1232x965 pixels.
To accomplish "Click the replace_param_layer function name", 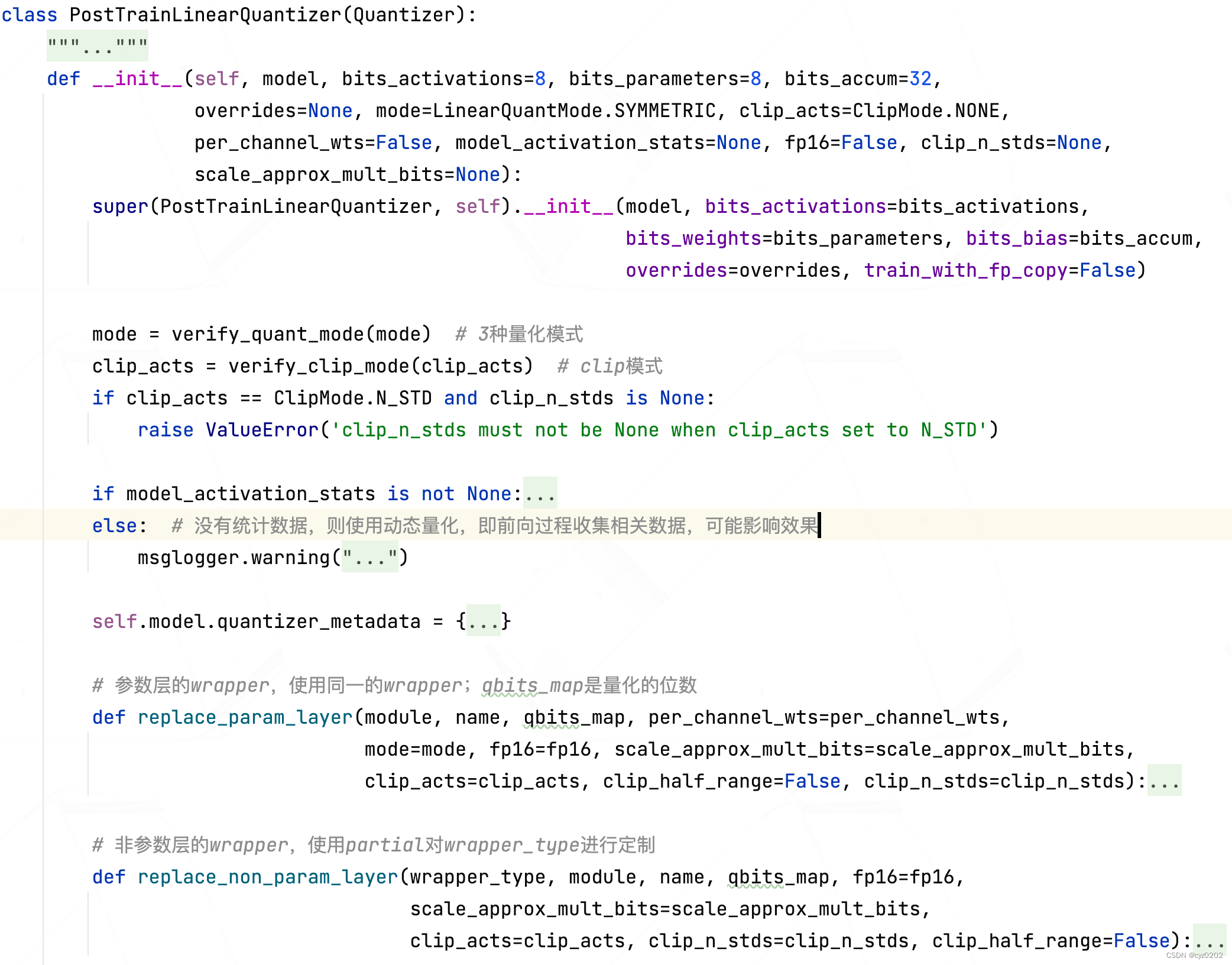I will click(245, 717).
